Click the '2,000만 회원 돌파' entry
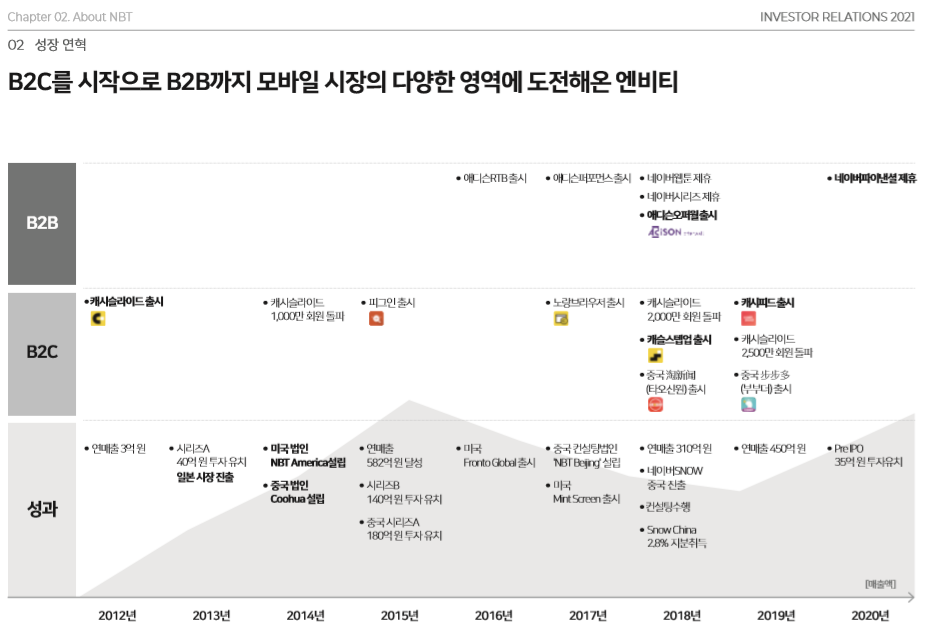Screen dimensions: 925x642 click(x=684, y=317)
